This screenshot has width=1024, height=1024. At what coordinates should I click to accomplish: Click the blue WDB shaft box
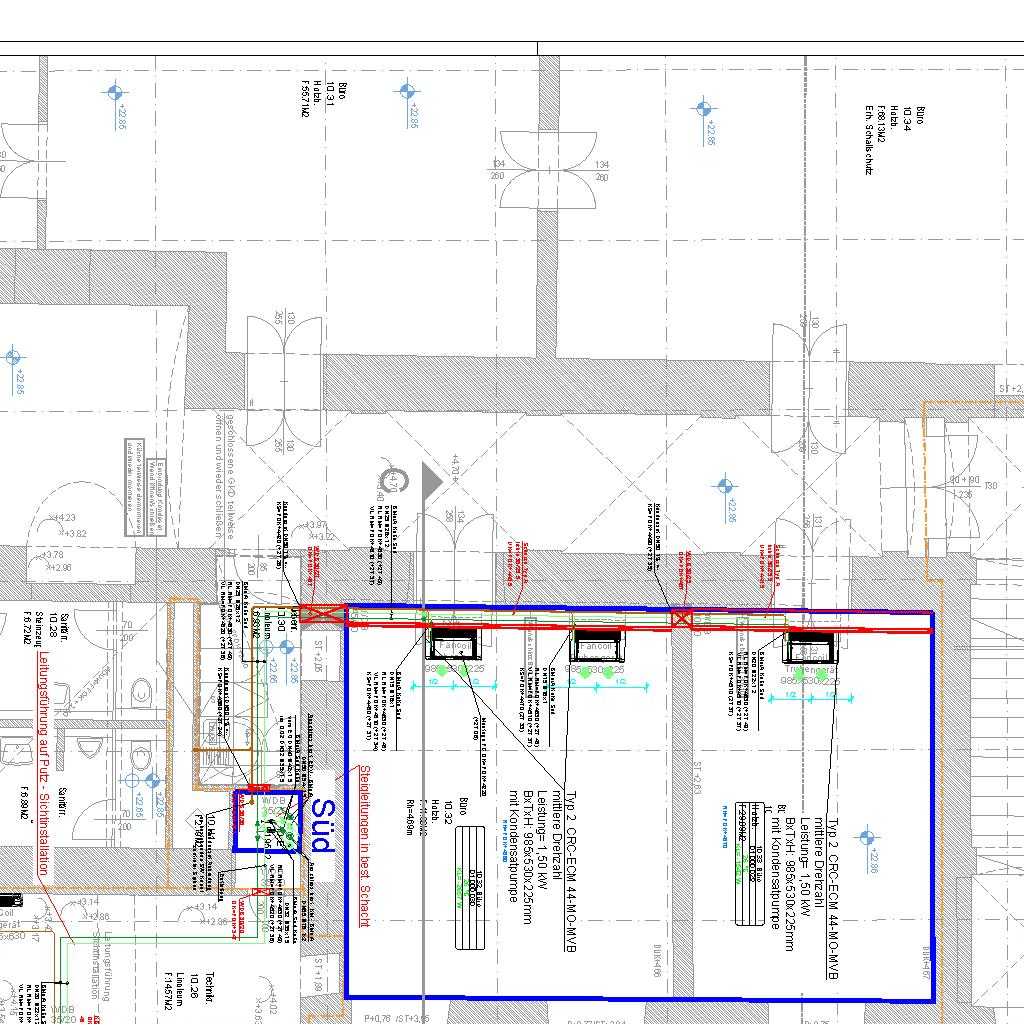point(268,821)
